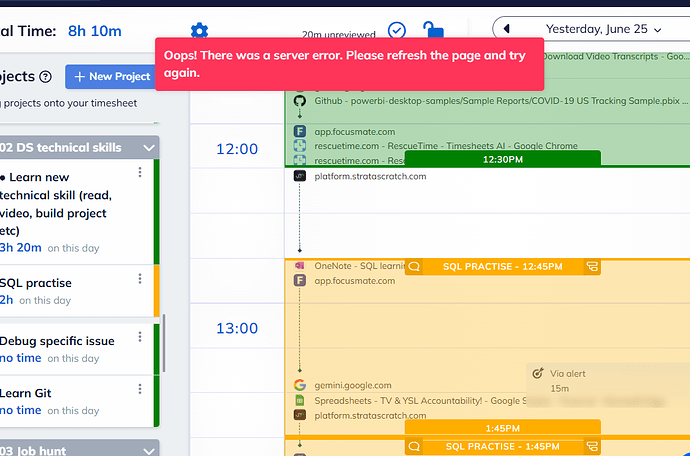Click the Google icon next to gemini.google.com
The image size is (690, 456).
click(x=300, y=385)
